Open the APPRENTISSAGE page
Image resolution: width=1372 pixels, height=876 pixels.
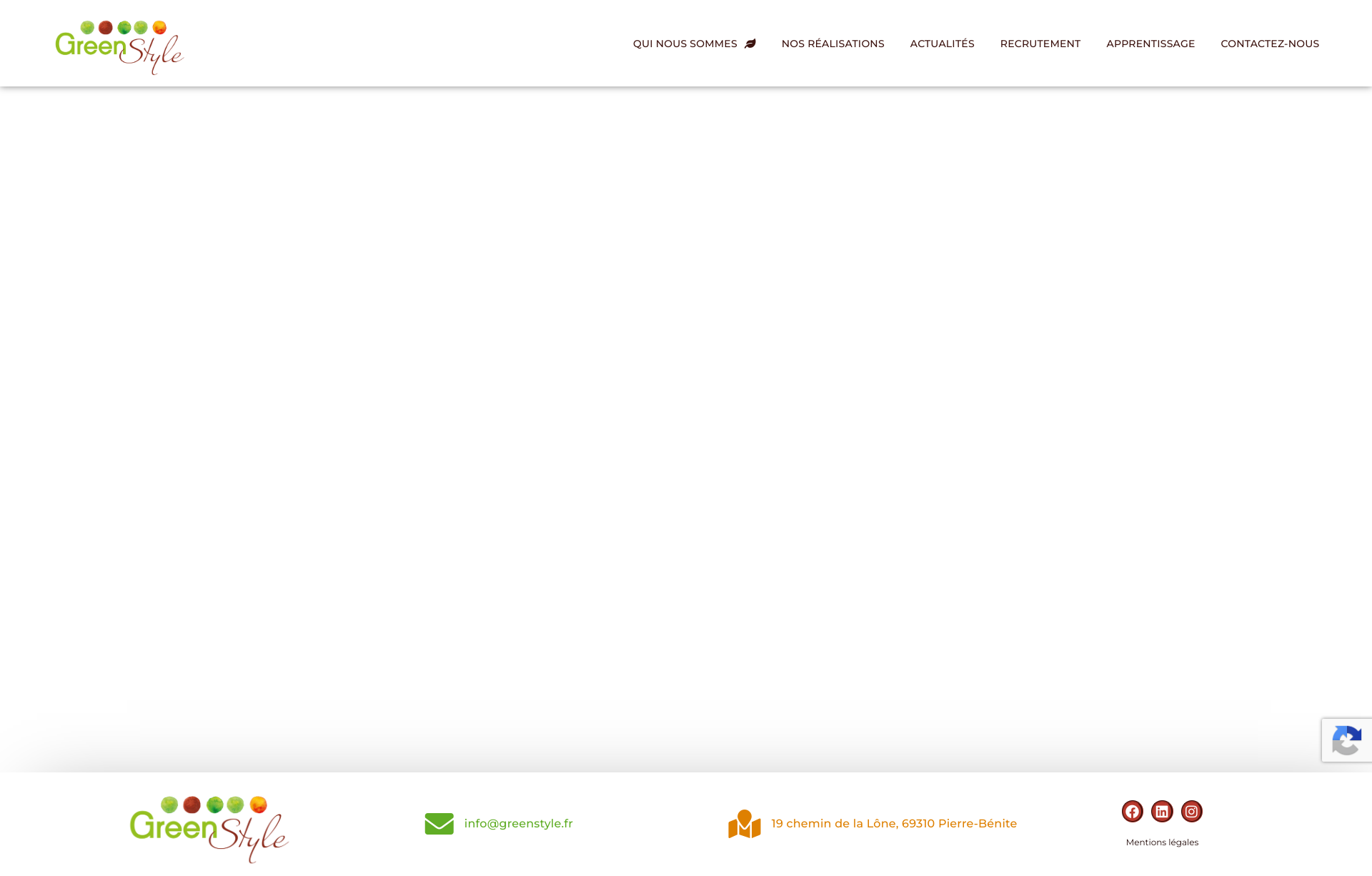click(1150, 44)
